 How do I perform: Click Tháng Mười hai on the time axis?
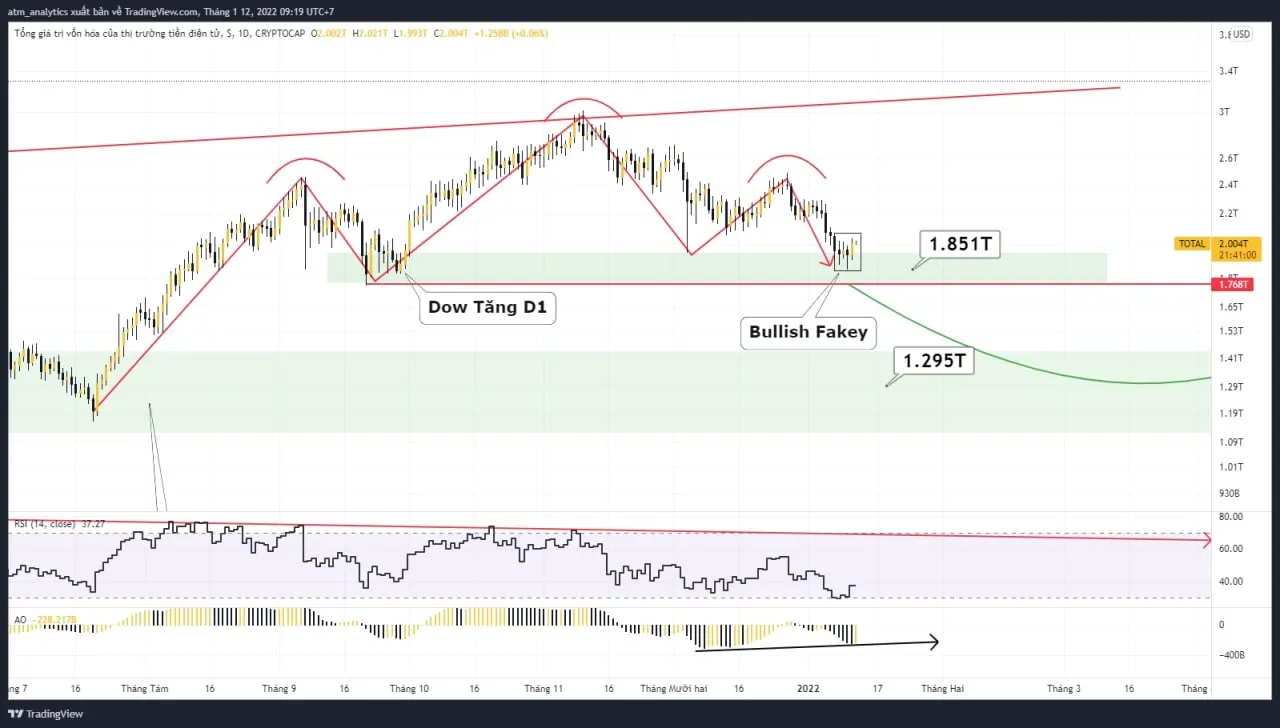[674, 688]
